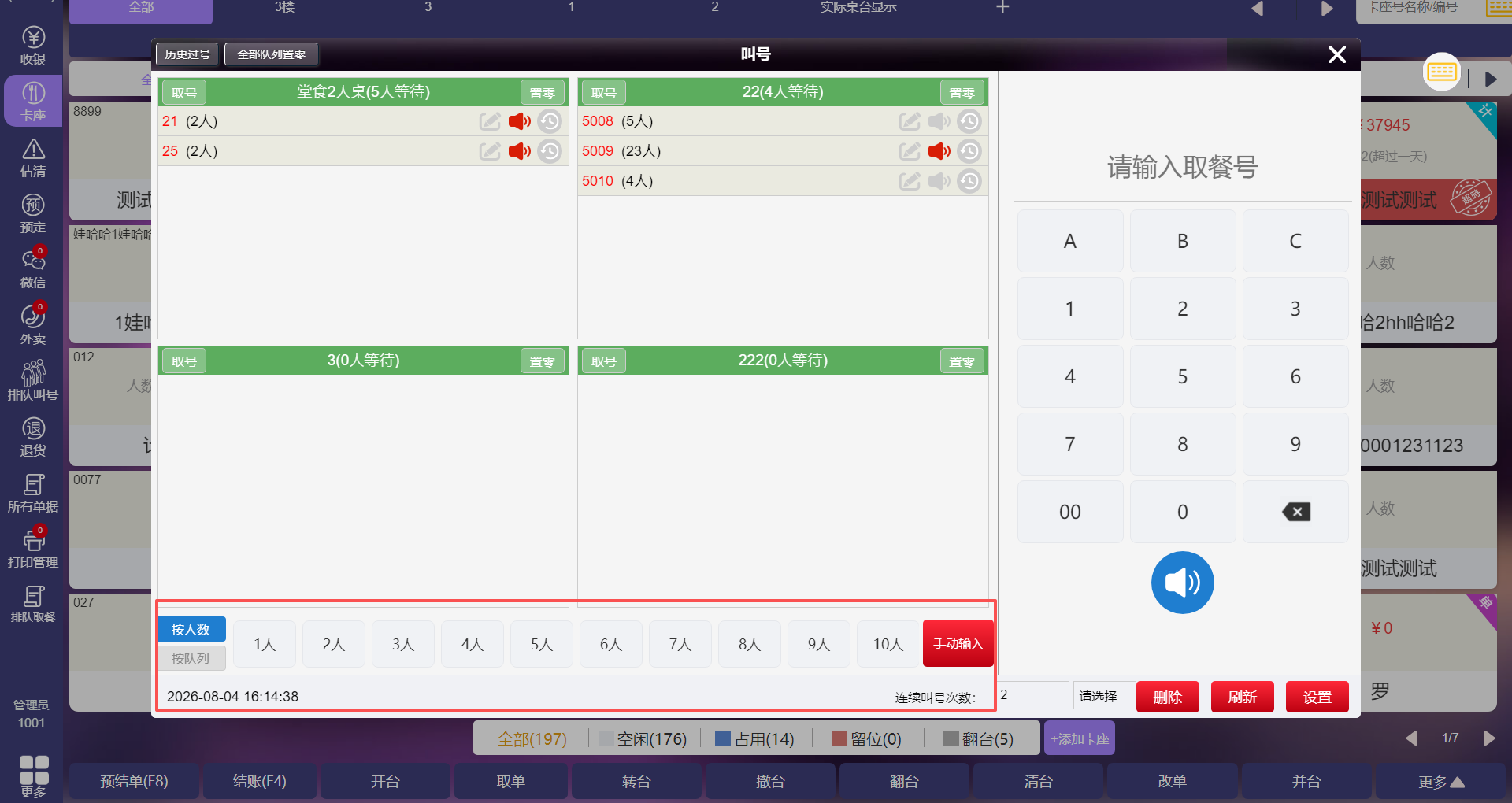The image size is (1512, 803).
Task: Close the 叫号 dialog with X
Action: coord(1337,54)
